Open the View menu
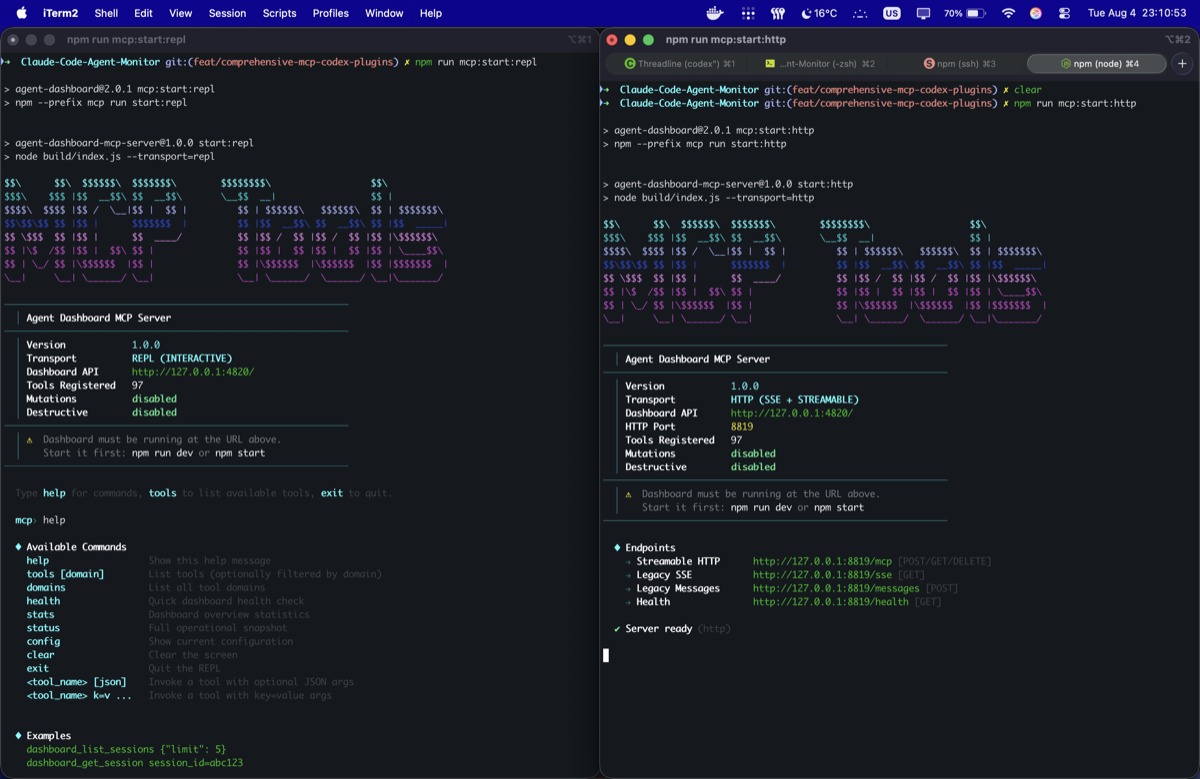The image size is (1200, 779). 181,13
